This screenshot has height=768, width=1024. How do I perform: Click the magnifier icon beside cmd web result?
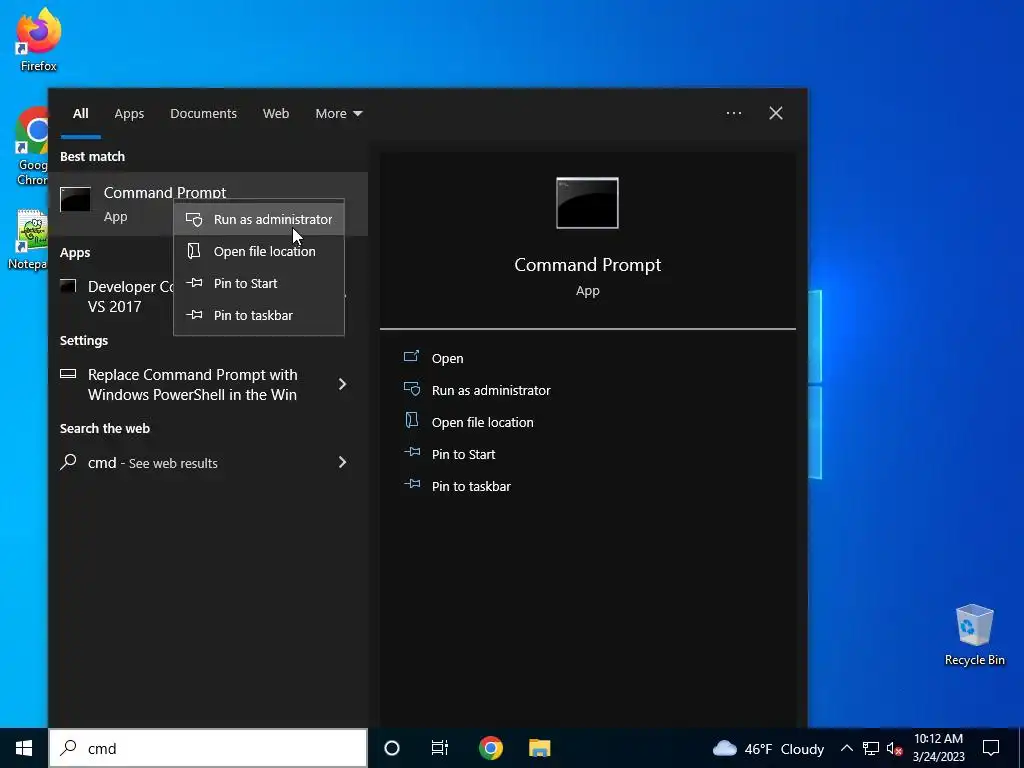pyautogui.click(x=68, y=462)
